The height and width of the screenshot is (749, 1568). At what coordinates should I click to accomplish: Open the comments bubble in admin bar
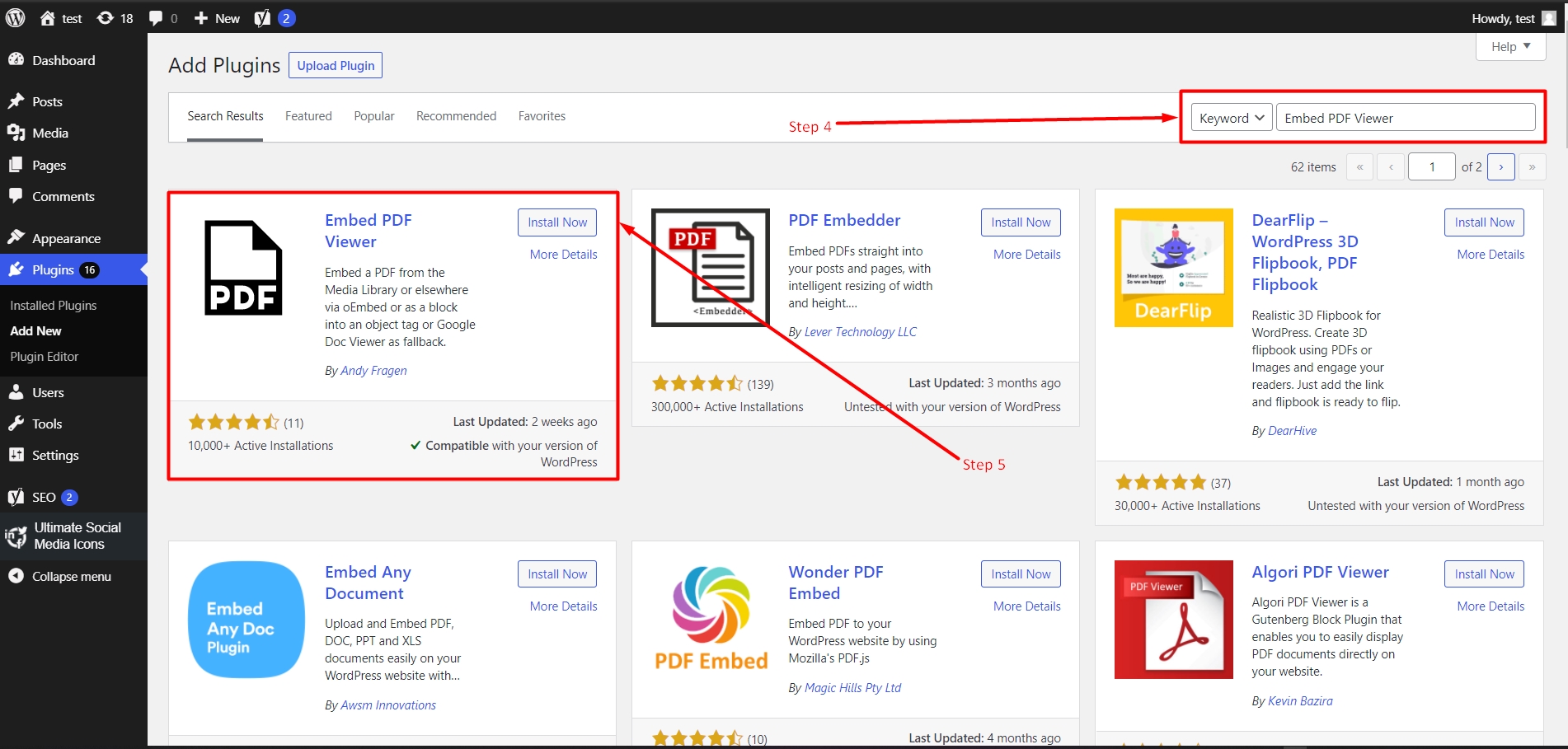pos(162,18)
